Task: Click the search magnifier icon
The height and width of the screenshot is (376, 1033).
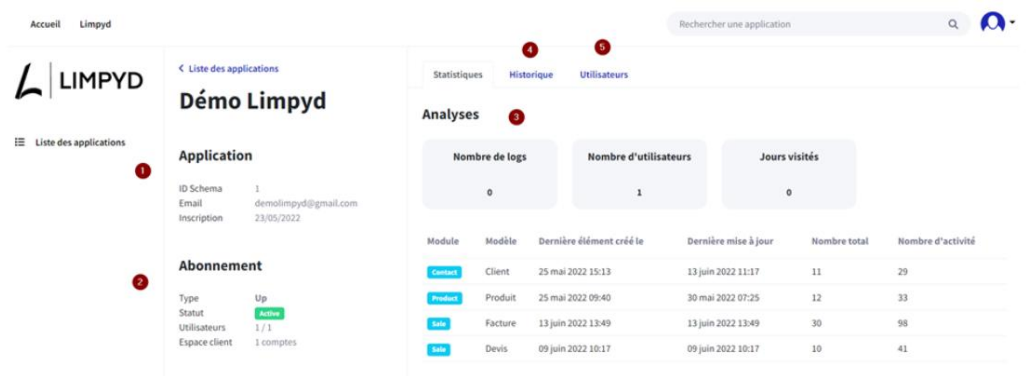Action: pos(953,24)
